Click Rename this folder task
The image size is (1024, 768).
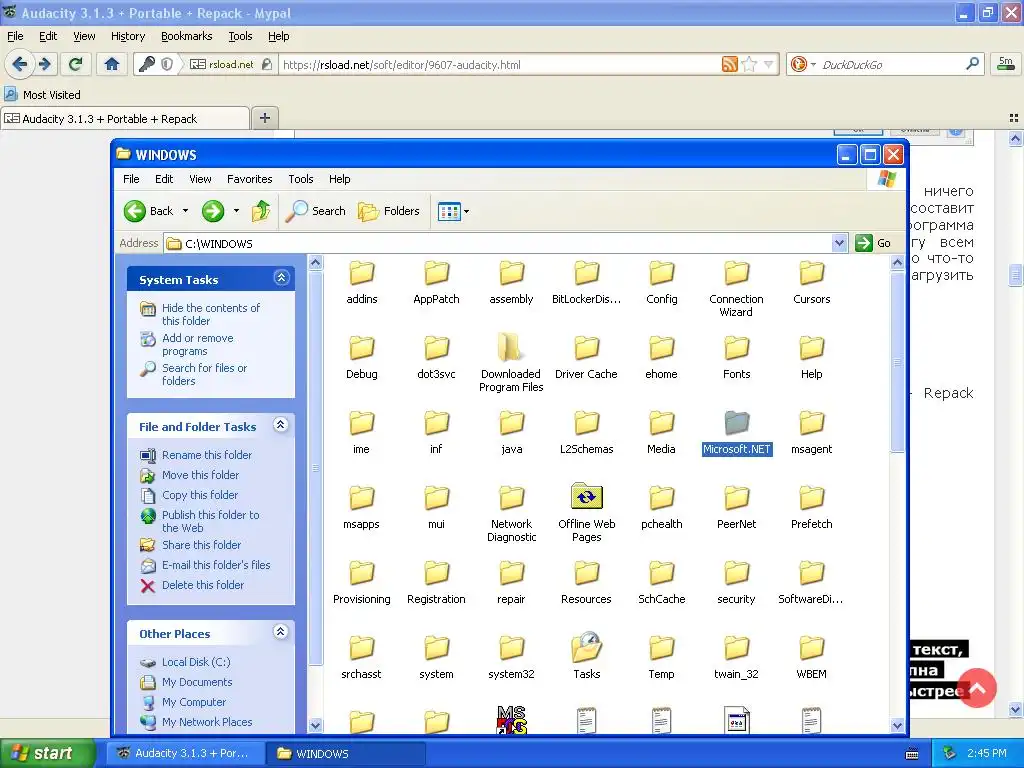(207, 455)
